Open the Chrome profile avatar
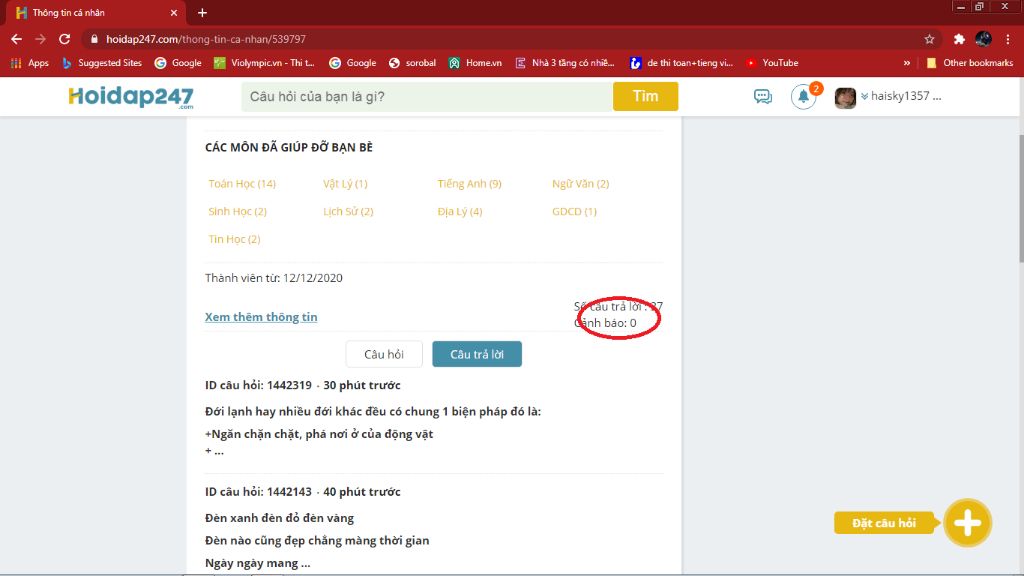 click(x=984, y=39)
